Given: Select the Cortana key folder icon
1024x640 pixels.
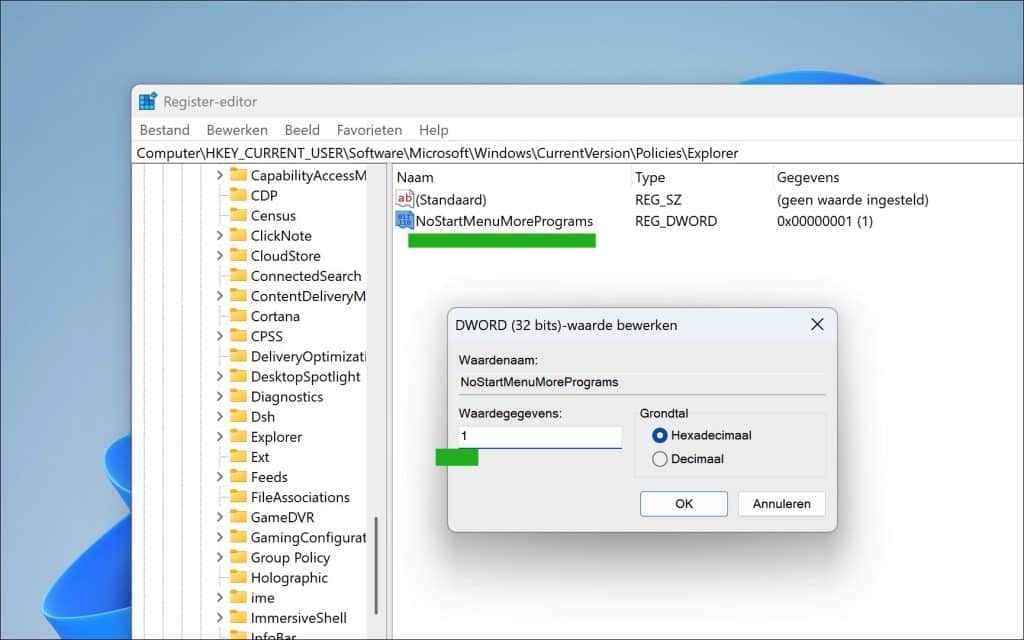Looking at the screenshot, I should 239,316.
